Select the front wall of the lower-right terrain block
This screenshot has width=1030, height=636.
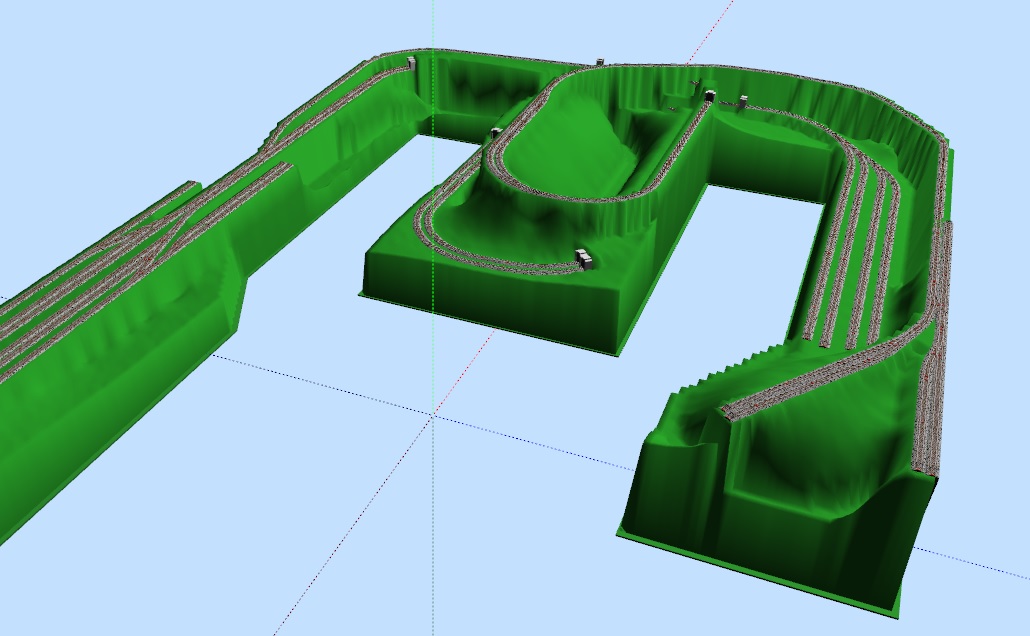[x=760, y=565]
